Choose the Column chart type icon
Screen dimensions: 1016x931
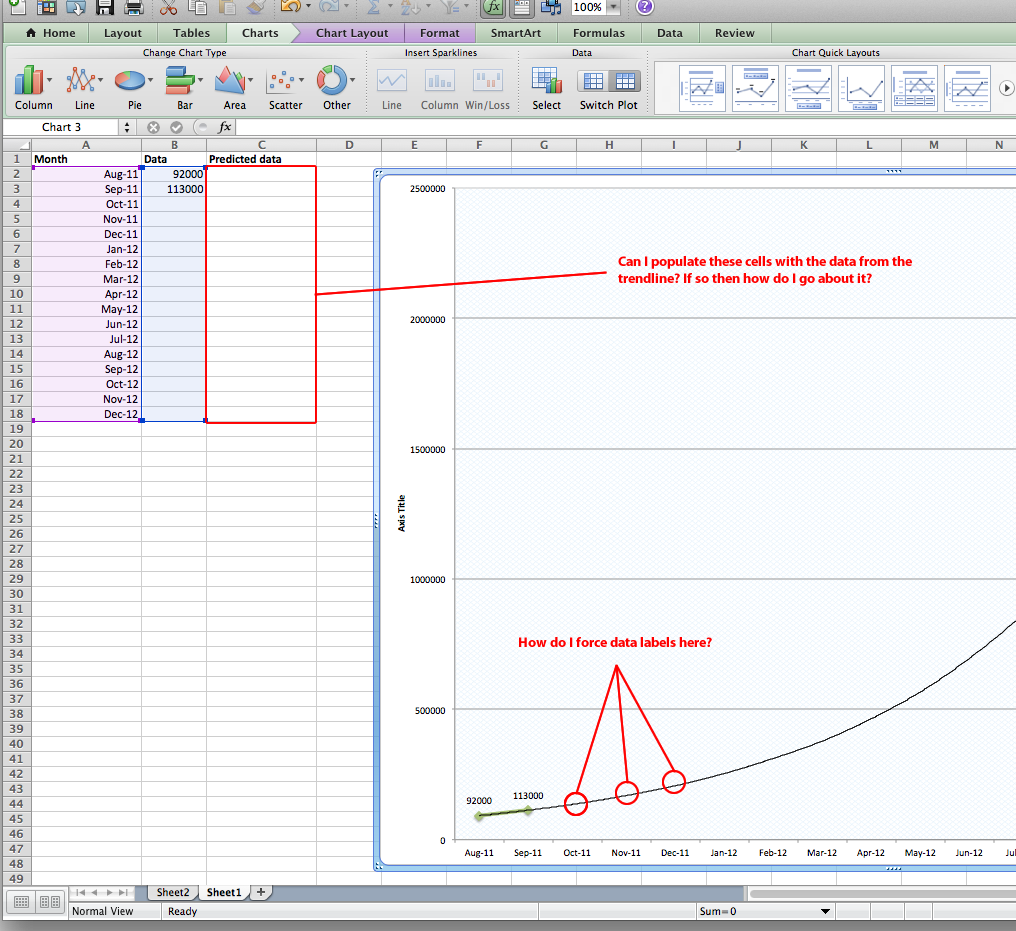point(28,80)
